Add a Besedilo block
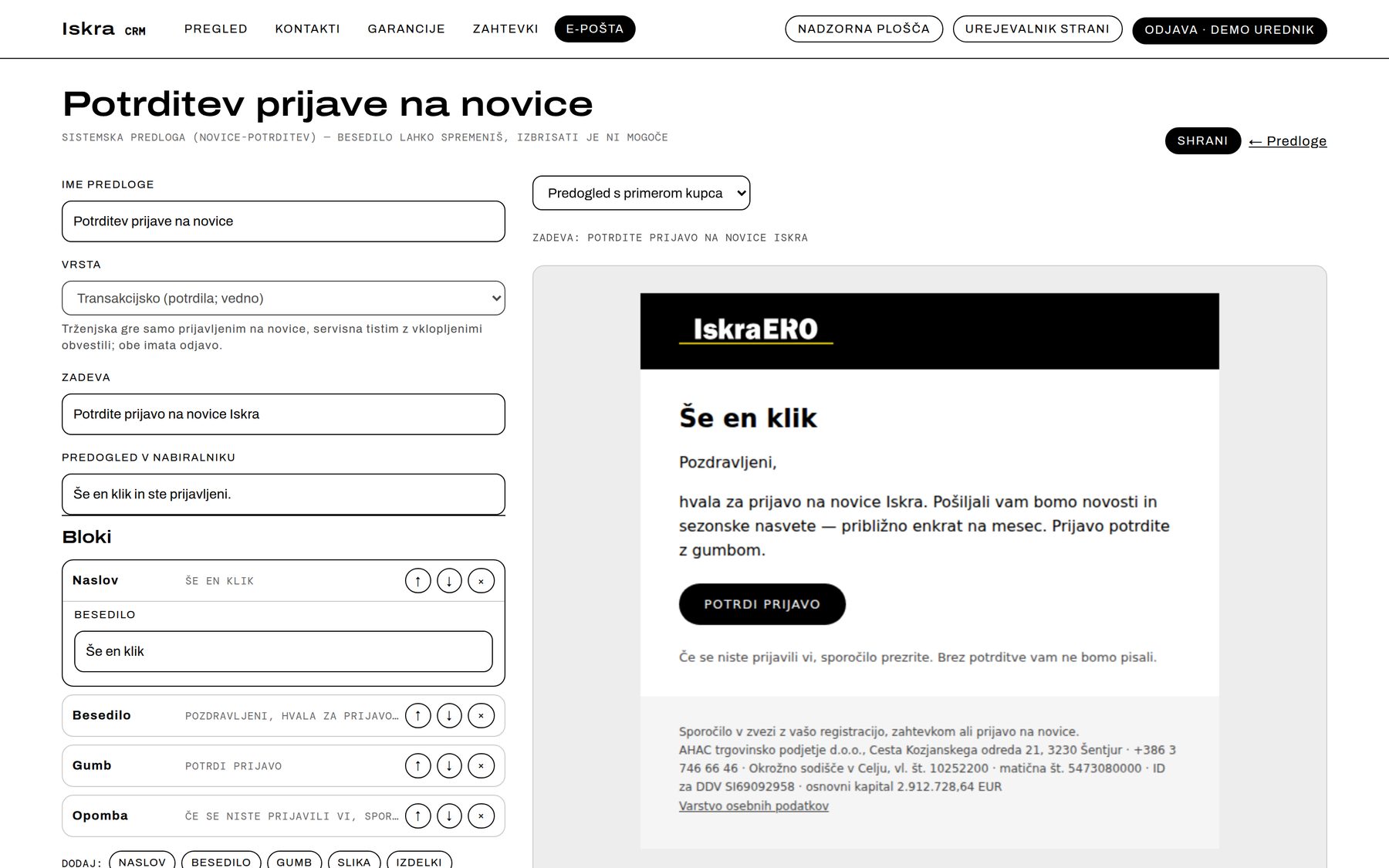This screenshot has width=1389, height=868. tap(221, 860)
